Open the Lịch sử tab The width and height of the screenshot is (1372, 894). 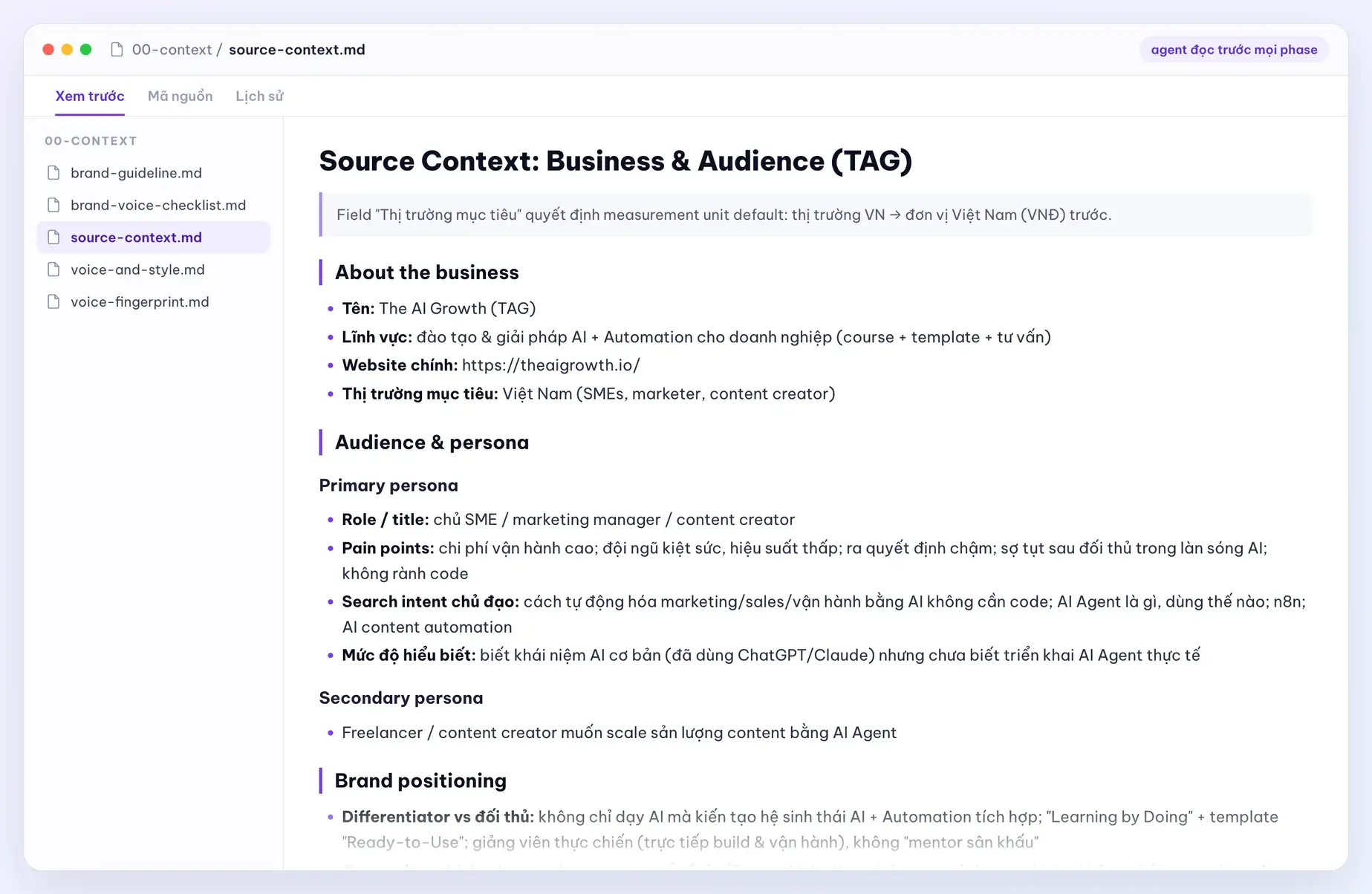coord(259,96)
